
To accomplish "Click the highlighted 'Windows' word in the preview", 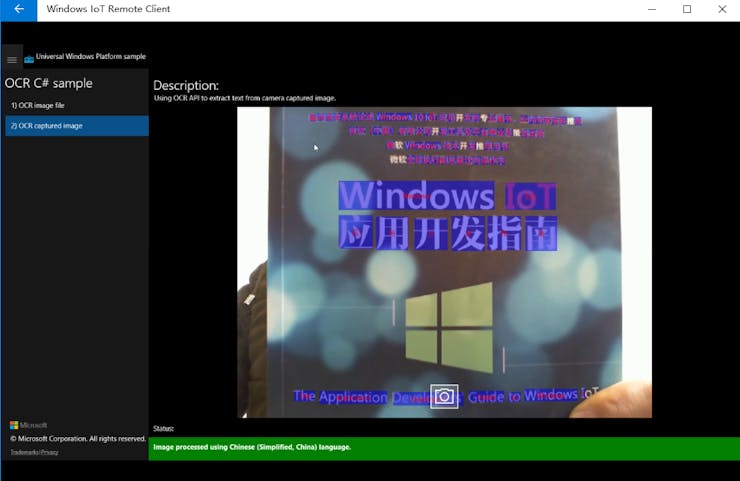I will coord(416,195).
